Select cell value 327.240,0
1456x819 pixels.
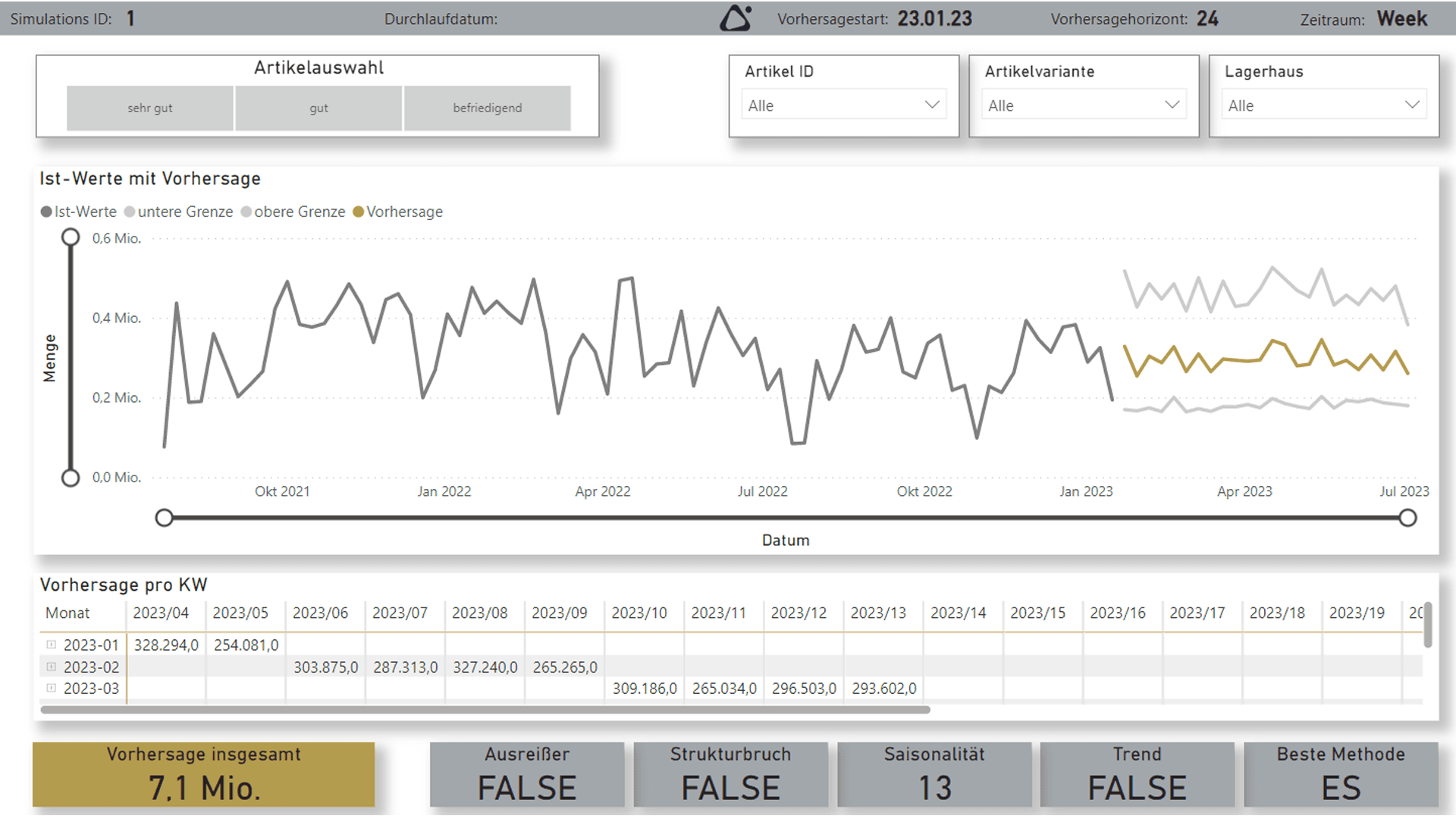coord(485,667)
